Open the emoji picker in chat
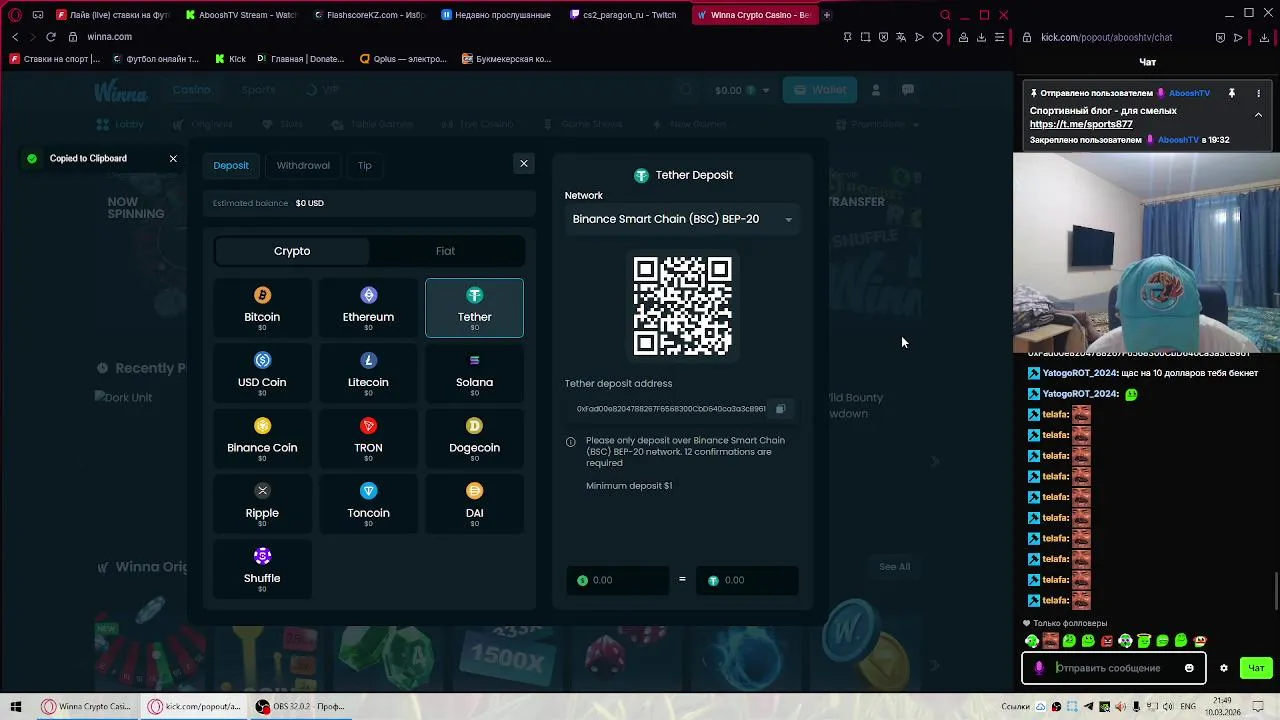This screenshot has height=720, width=1280. [1189, 668]
